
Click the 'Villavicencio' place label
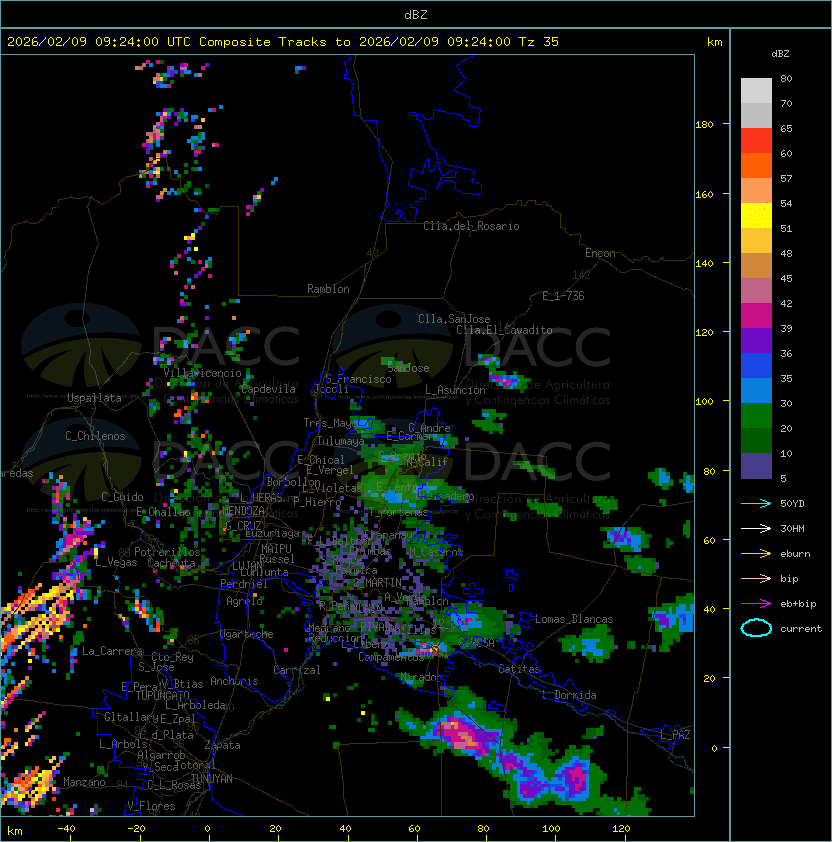202,373
